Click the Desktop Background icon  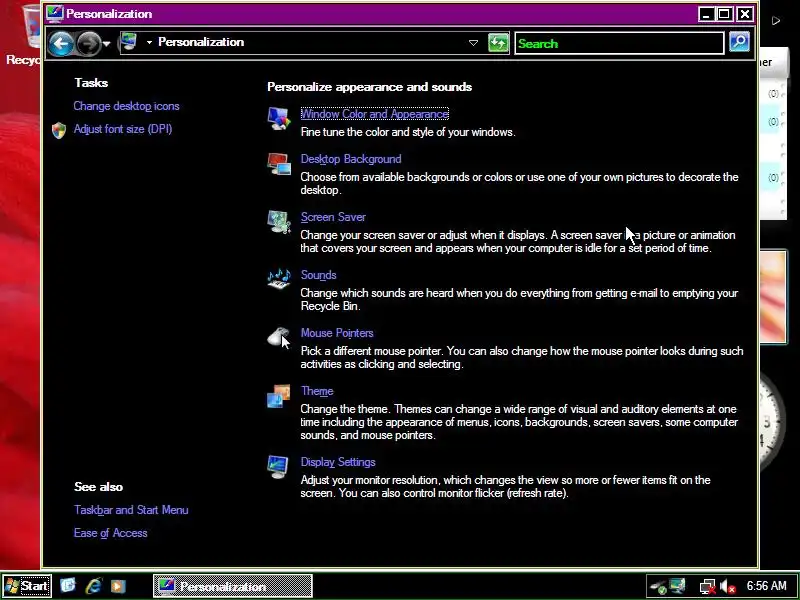coord(279,163)
